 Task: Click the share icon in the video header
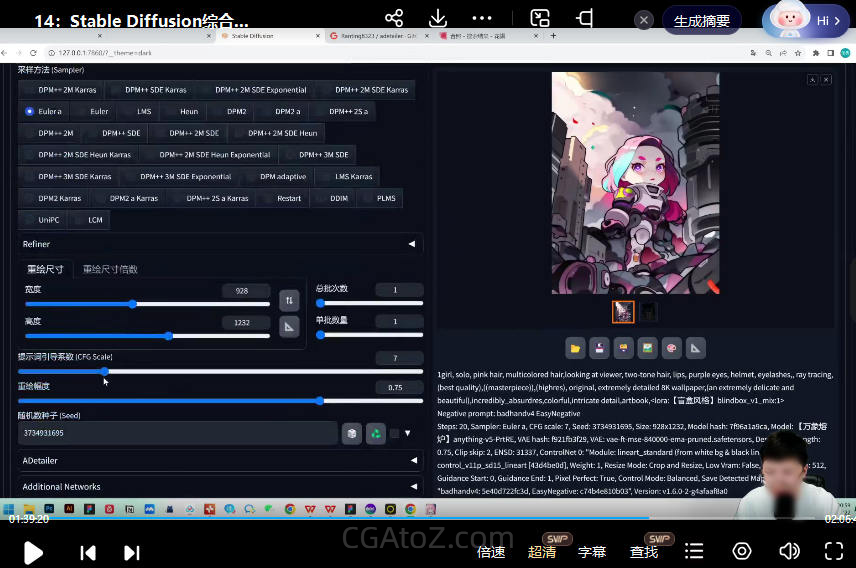(x=394, y=19)
